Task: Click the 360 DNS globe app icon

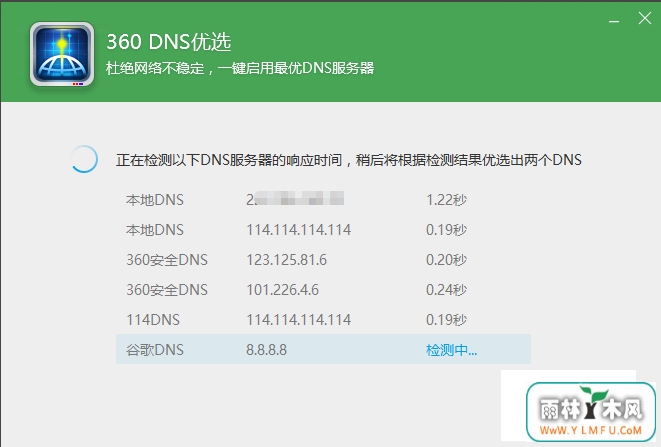Action: (62, 54)
